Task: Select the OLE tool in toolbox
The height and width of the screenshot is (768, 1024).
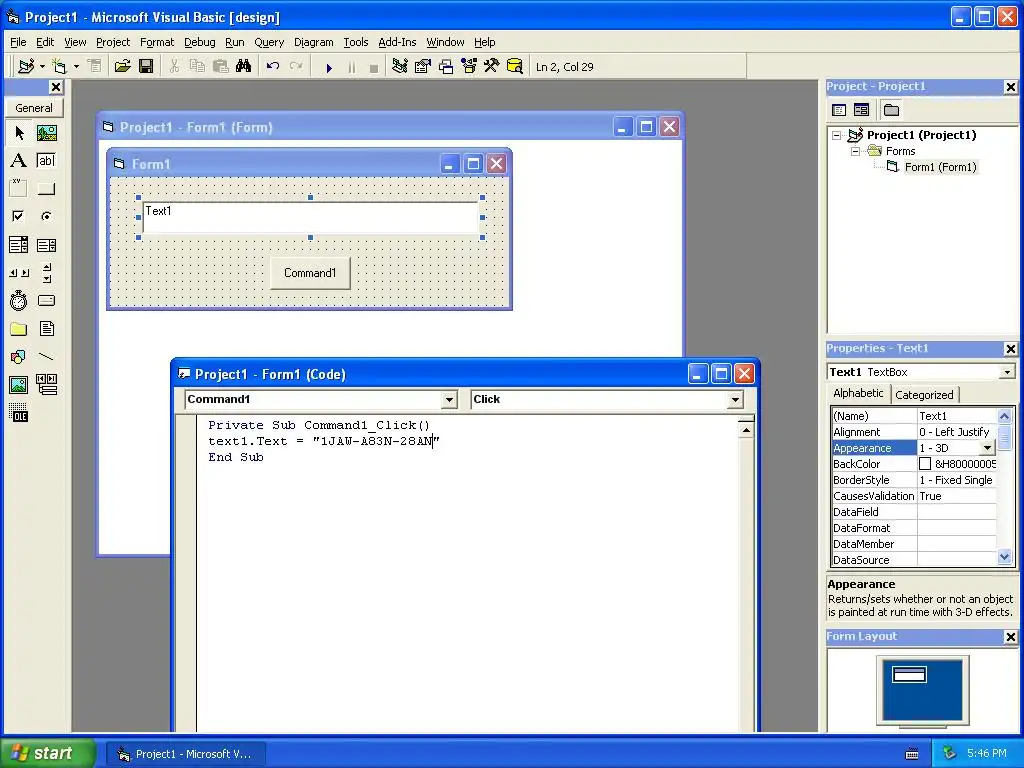Action: [x=18, y=412]
